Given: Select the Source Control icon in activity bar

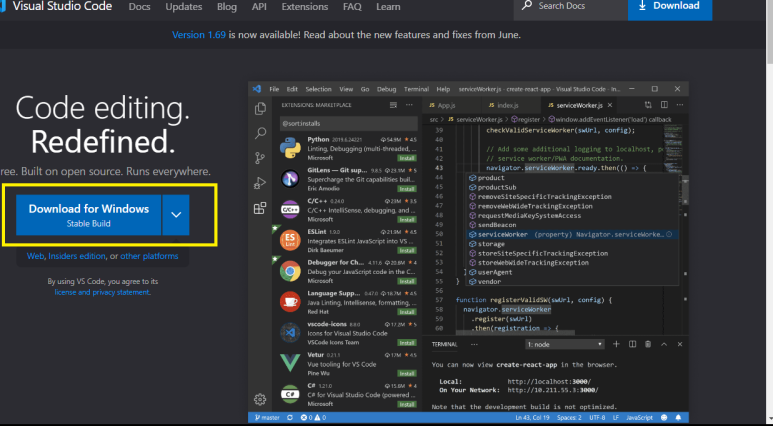Looking at the screenshot, I should 260,158.
